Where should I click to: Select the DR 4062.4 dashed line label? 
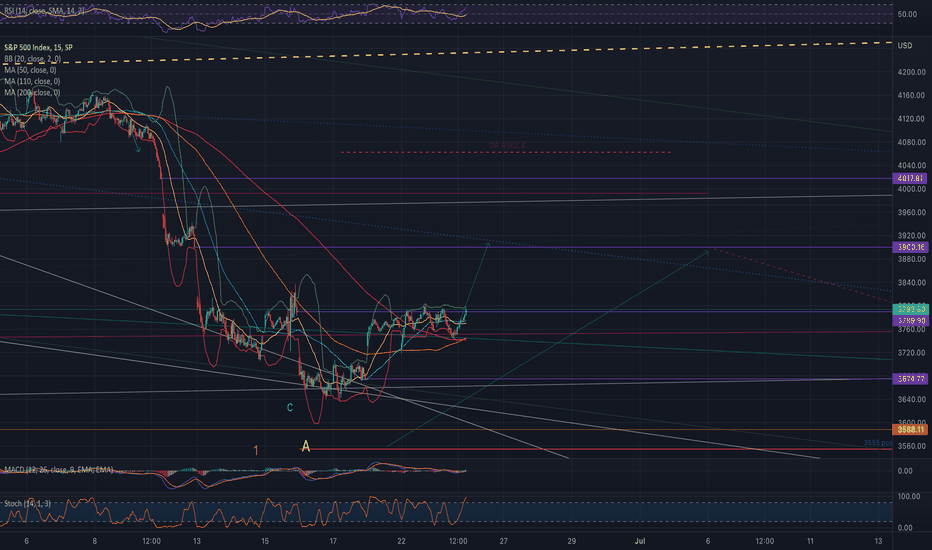pos(507,146)
